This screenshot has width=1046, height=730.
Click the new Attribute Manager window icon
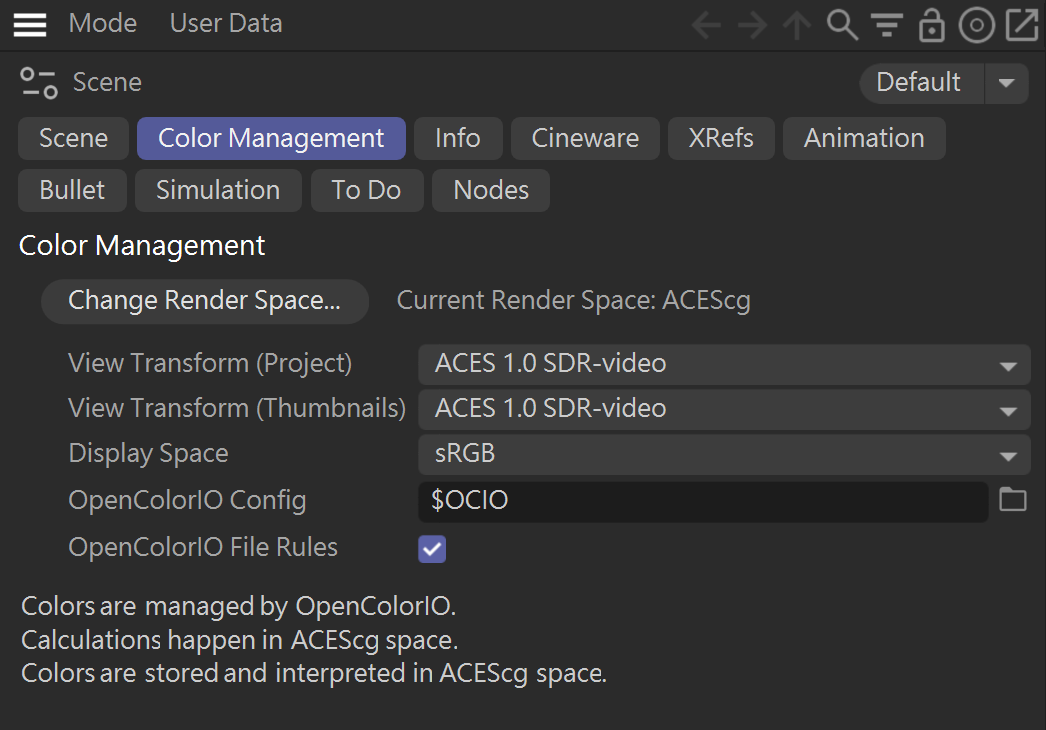pos(1021,26)
